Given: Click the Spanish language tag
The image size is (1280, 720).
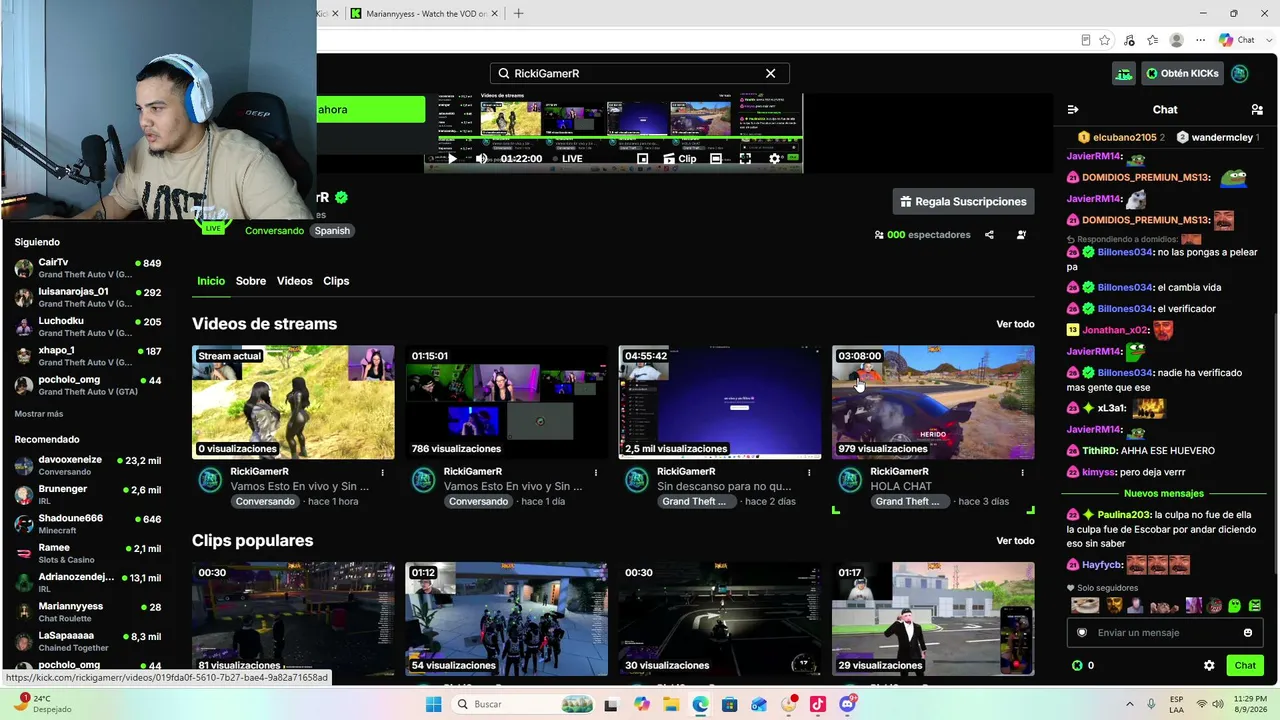Looking at the screenshot, I should coord(332,231).
